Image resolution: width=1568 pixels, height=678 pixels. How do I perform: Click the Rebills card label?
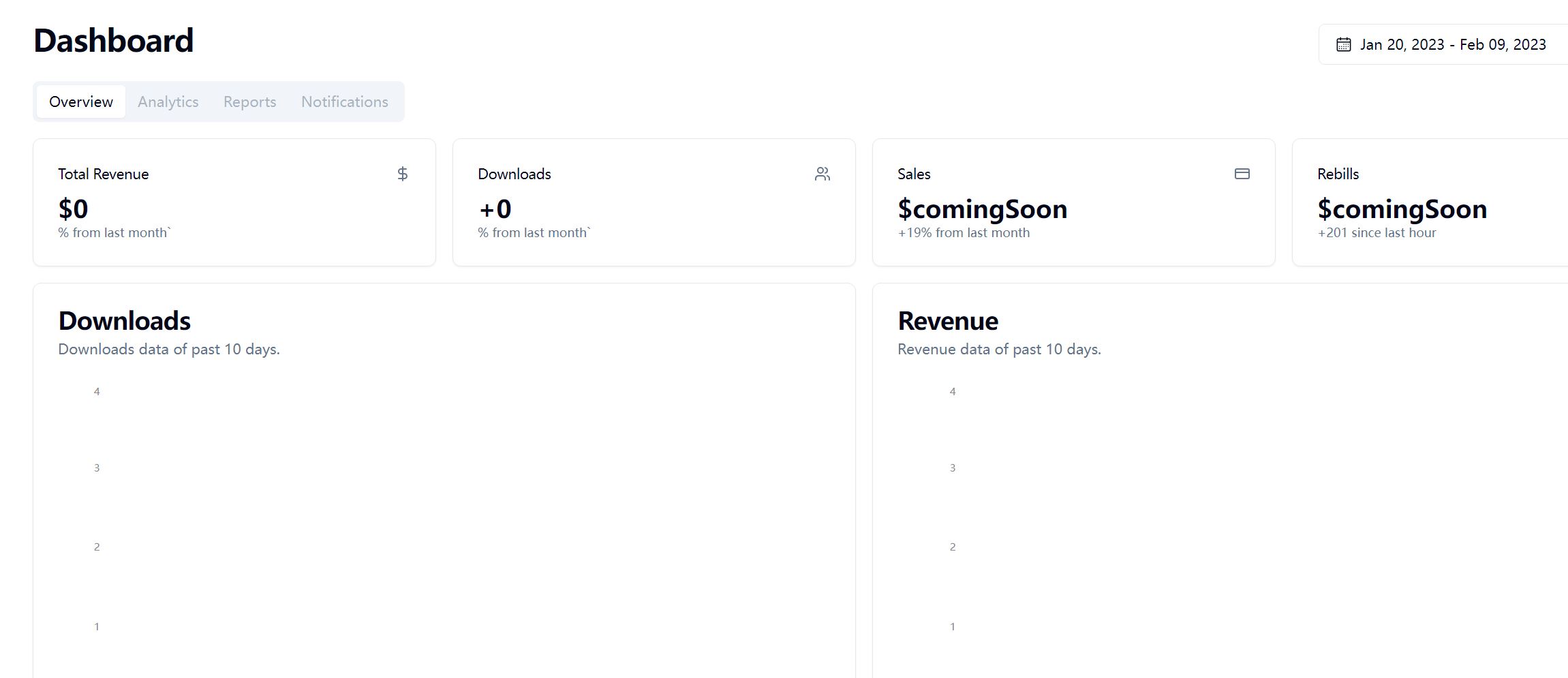(x=1338, y=174)
